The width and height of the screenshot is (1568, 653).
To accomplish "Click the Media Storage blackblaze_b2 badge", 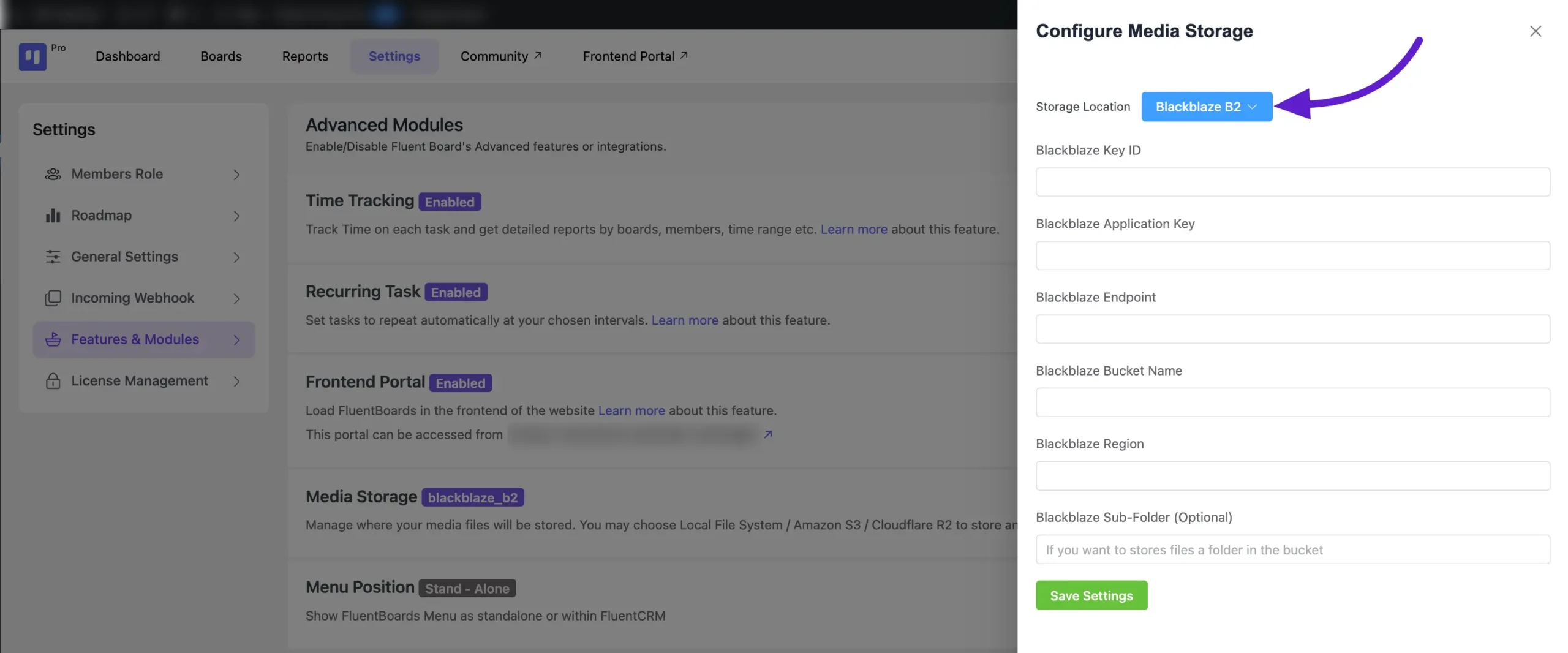I will (x=473, y=497).
